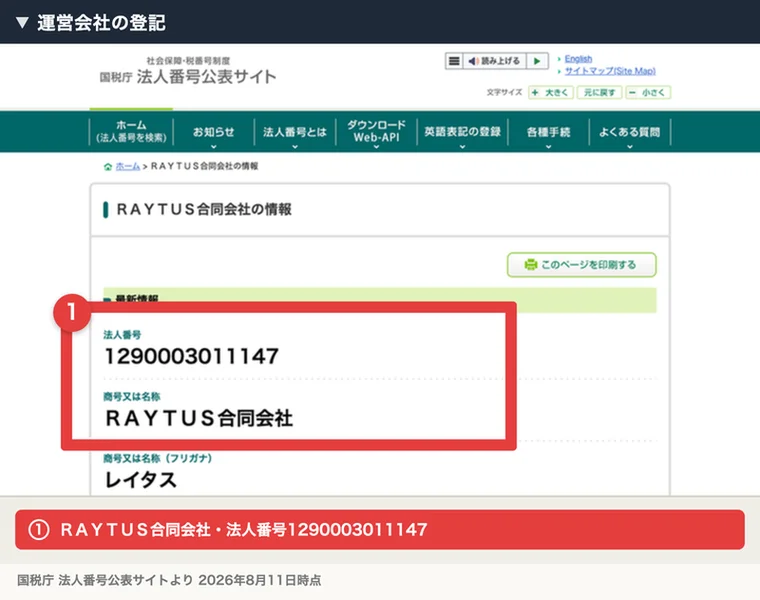760x600 pixels.
Task: Open the list menu icon beside 読み上げる
Action: (454, 61)
